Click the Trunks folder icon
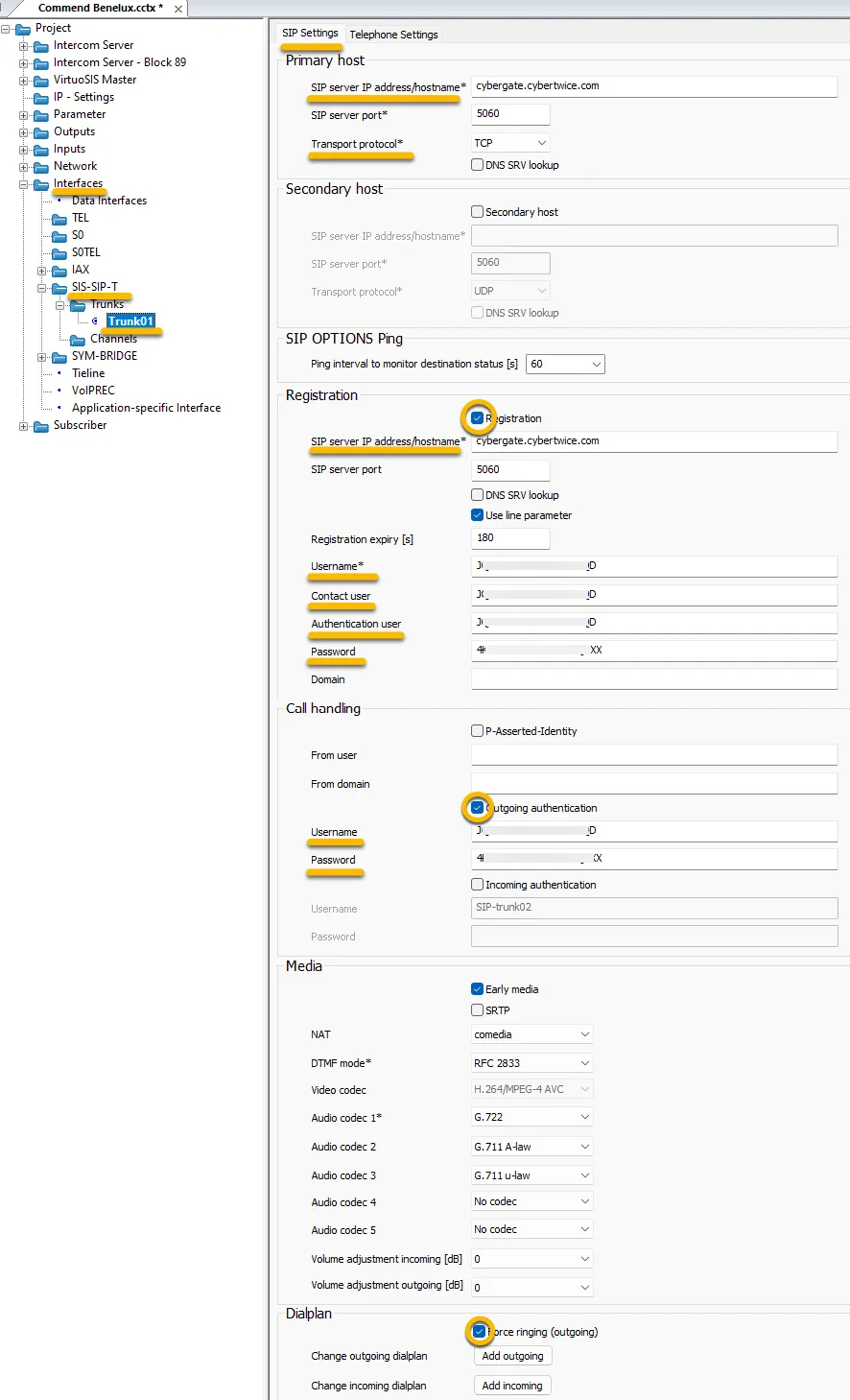Image resolution: width=850 pixels, height=1400 pixels. pos(78,305)
